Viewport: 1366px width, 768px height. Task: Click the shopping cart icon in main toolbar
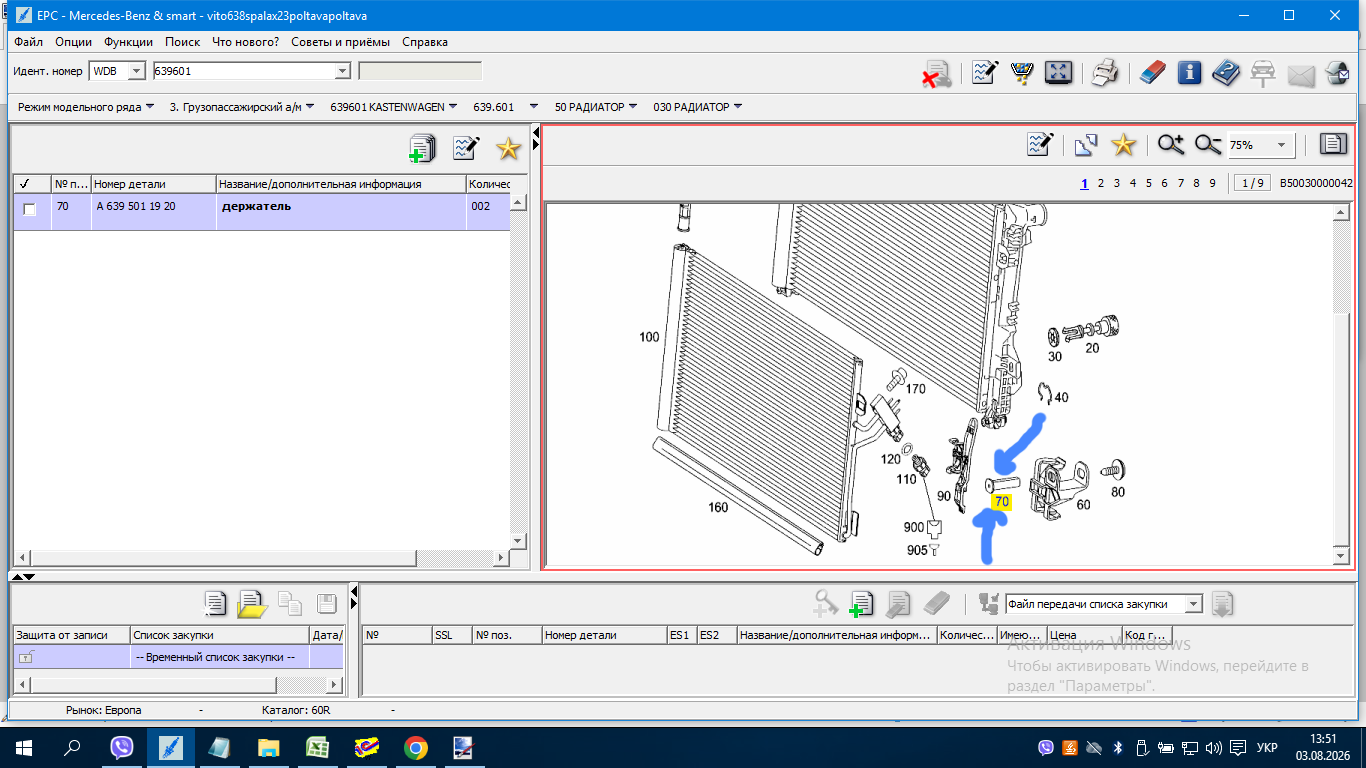coord(1021,73)
